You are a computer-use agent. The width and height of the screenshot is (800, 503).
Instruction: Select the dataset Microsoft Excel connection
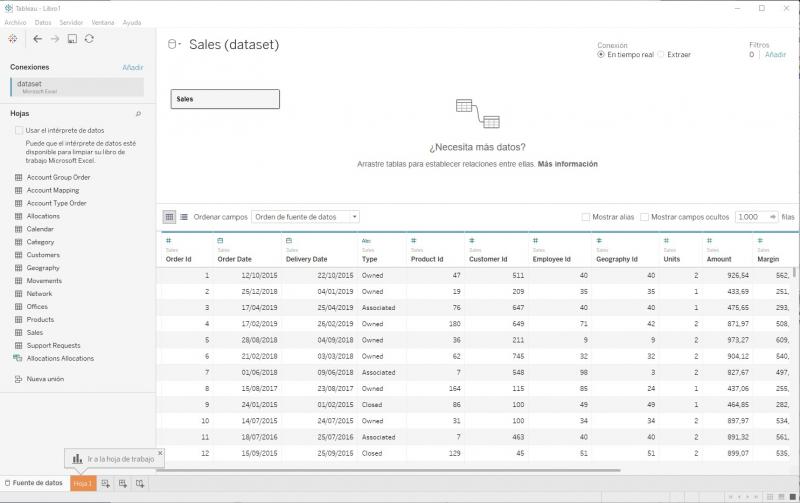click(x=77, y=87)
